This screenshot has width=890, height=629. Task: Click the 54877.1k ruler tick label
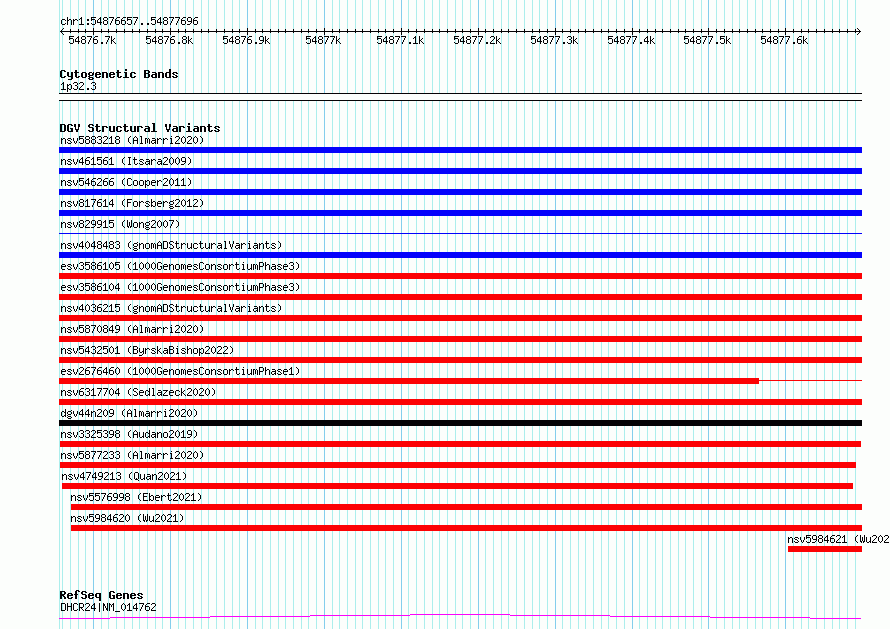click(x=400, y=40)
